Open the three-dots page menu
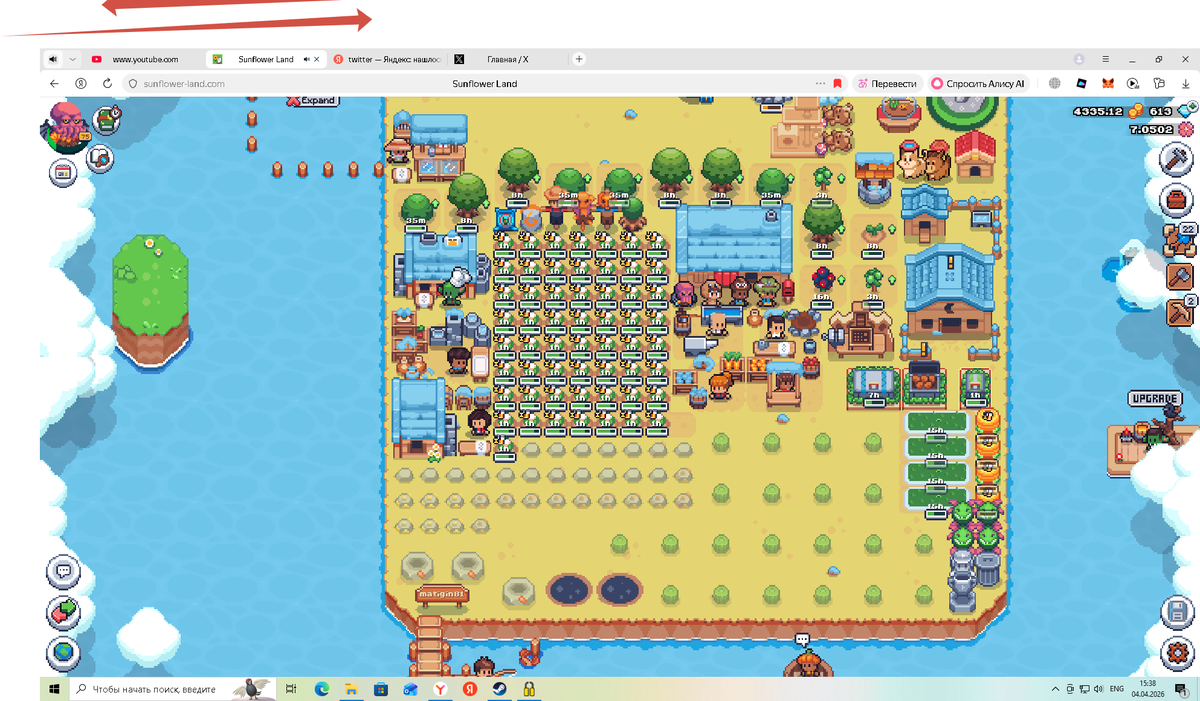 click(x=821, y=84)
